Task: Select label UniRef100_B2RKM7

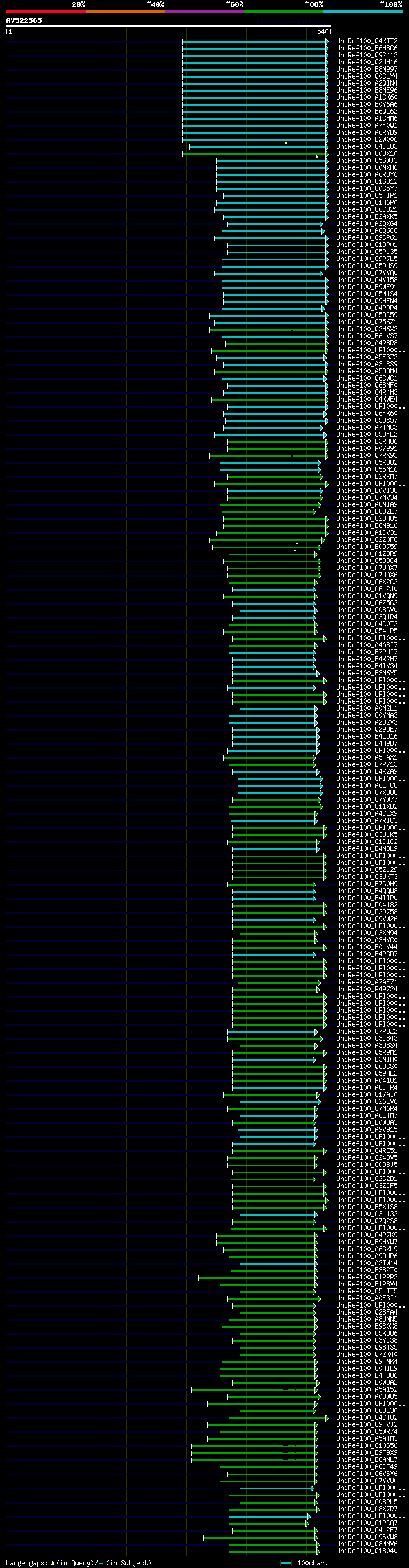Action: pos(367,476)
